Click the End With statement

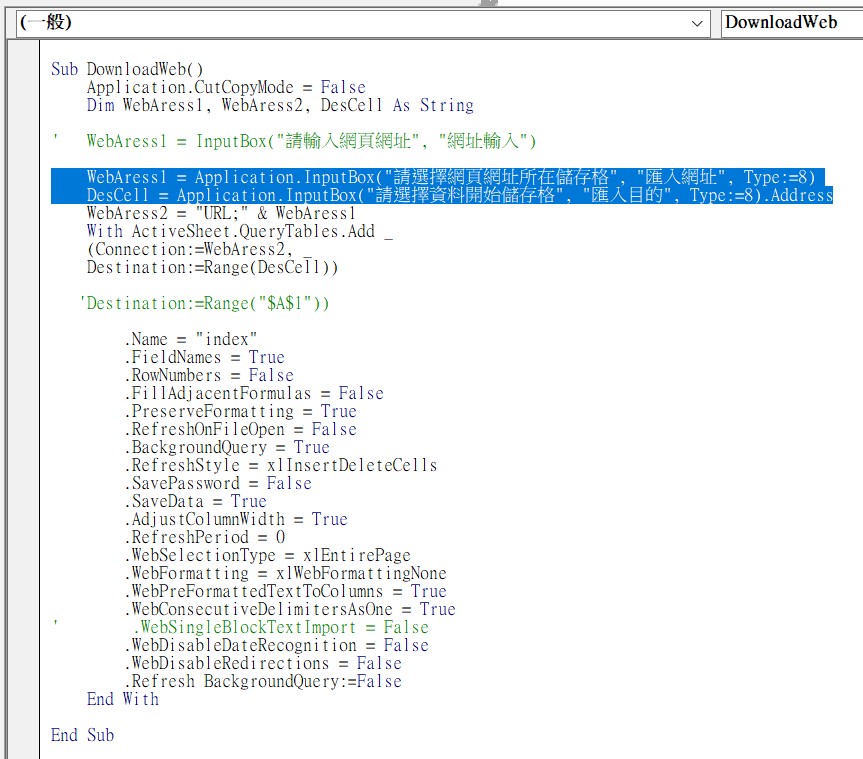123,700
